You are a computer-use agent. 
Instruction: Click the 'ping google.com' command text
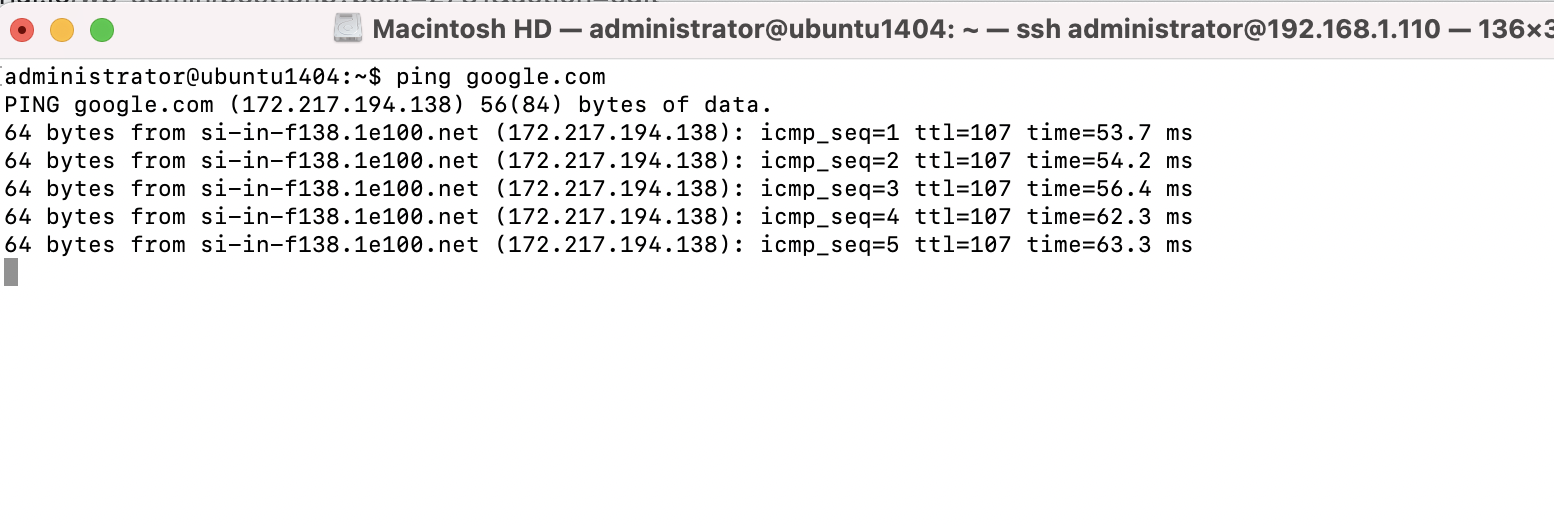click(x=501, y=77)
